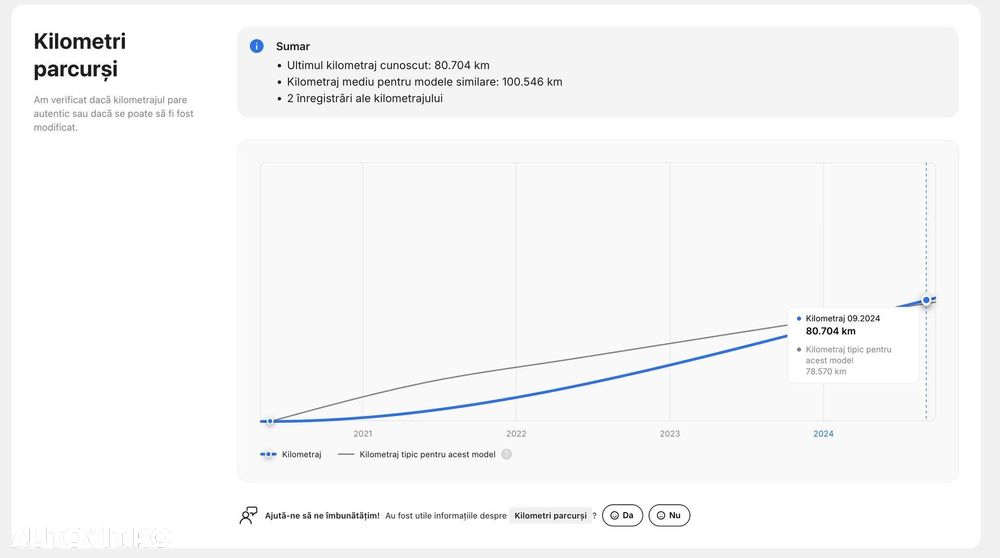
Task: Click the 2 înregistrări ale kilometrajului line
Action: click(x=364, y=98)
